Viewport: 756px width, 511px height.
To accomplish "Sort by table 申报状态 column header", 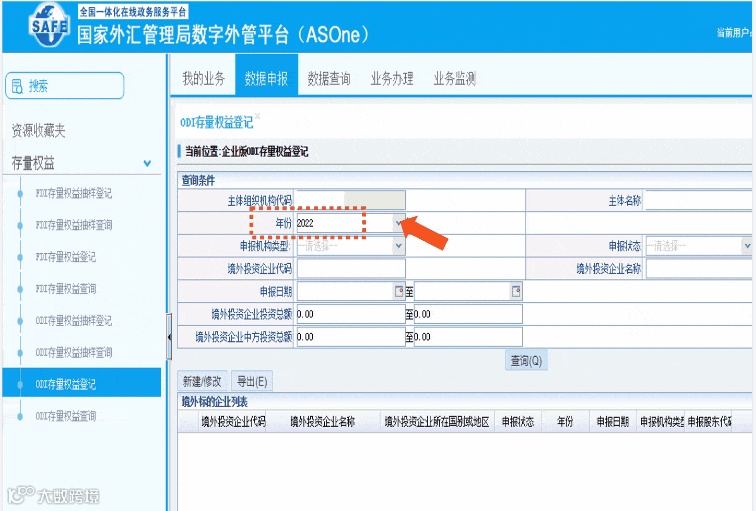I will 518,422.
